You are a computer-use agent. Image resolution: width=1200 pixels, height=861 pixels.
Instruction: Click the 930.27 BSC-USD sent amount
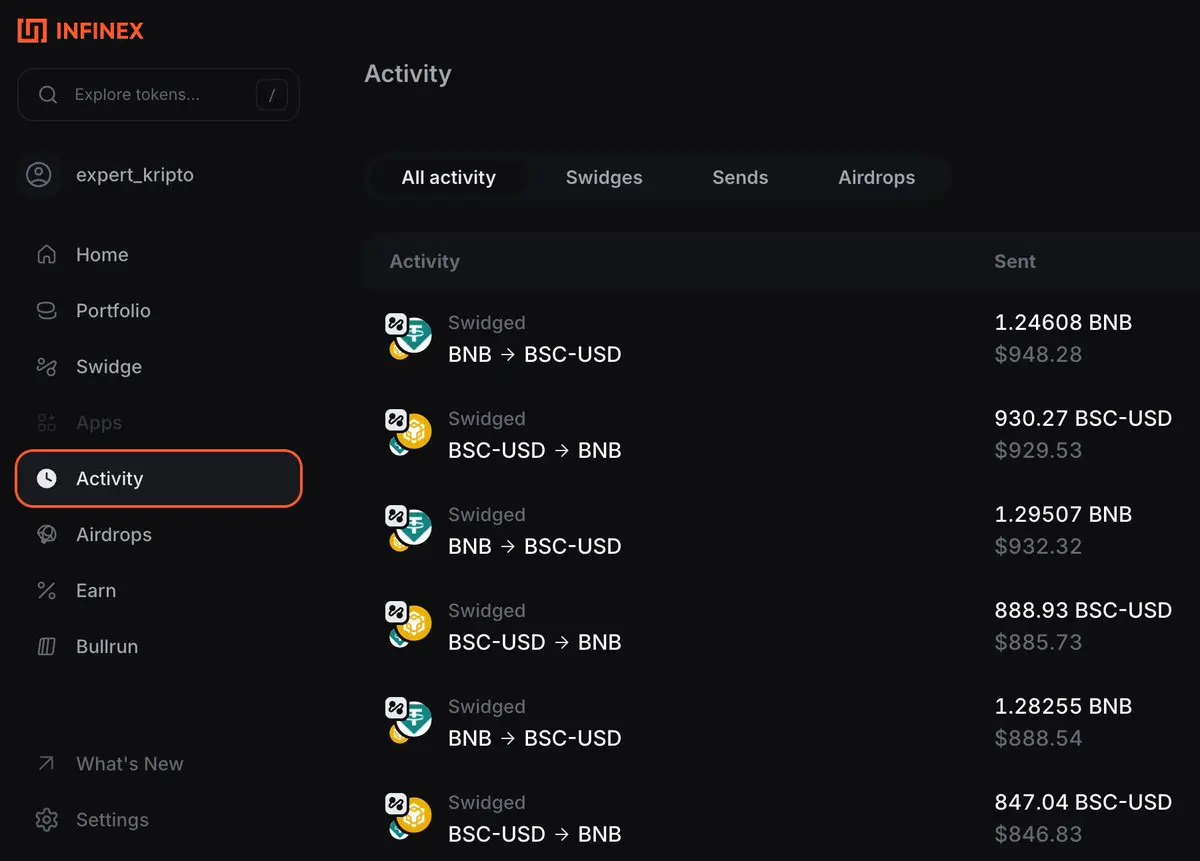[1083, 419]
